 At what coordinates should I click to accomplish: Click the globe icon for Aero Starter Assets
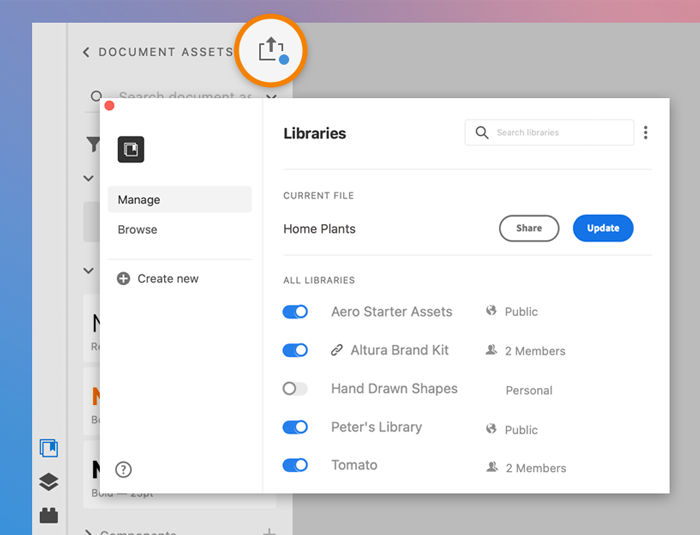click(491, 310)
